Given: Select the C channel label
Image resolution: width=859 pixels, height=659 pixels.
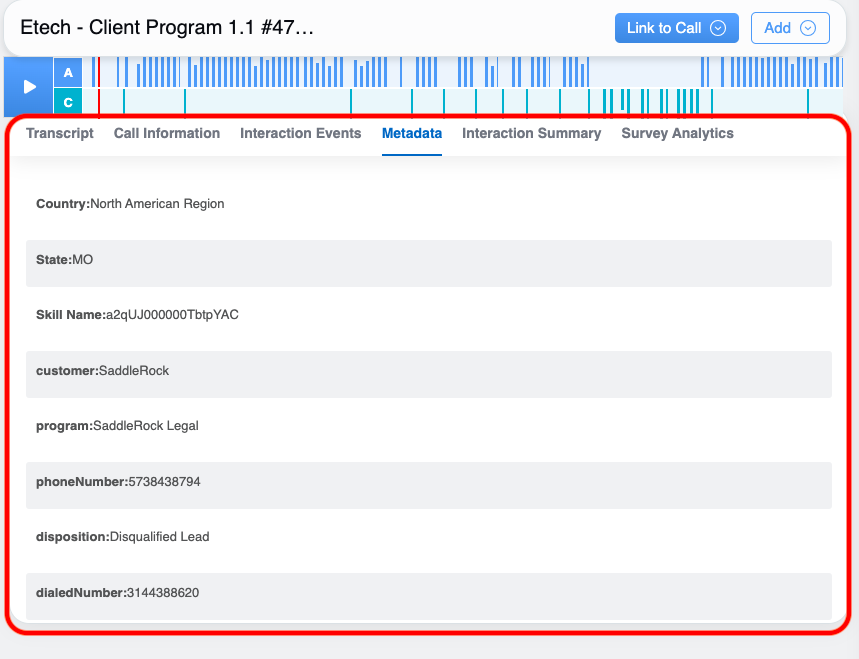Looking at the screenshot, I should (68, 102).
